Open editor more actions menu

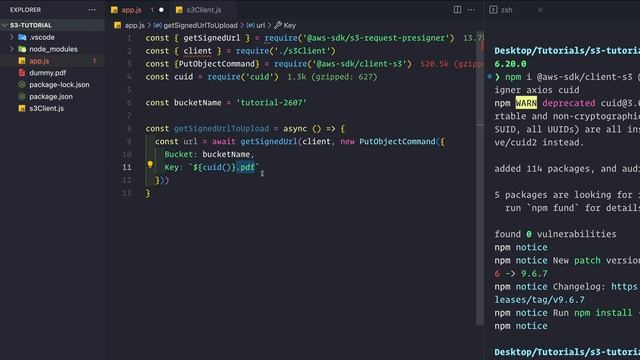(x=471, y=10)
